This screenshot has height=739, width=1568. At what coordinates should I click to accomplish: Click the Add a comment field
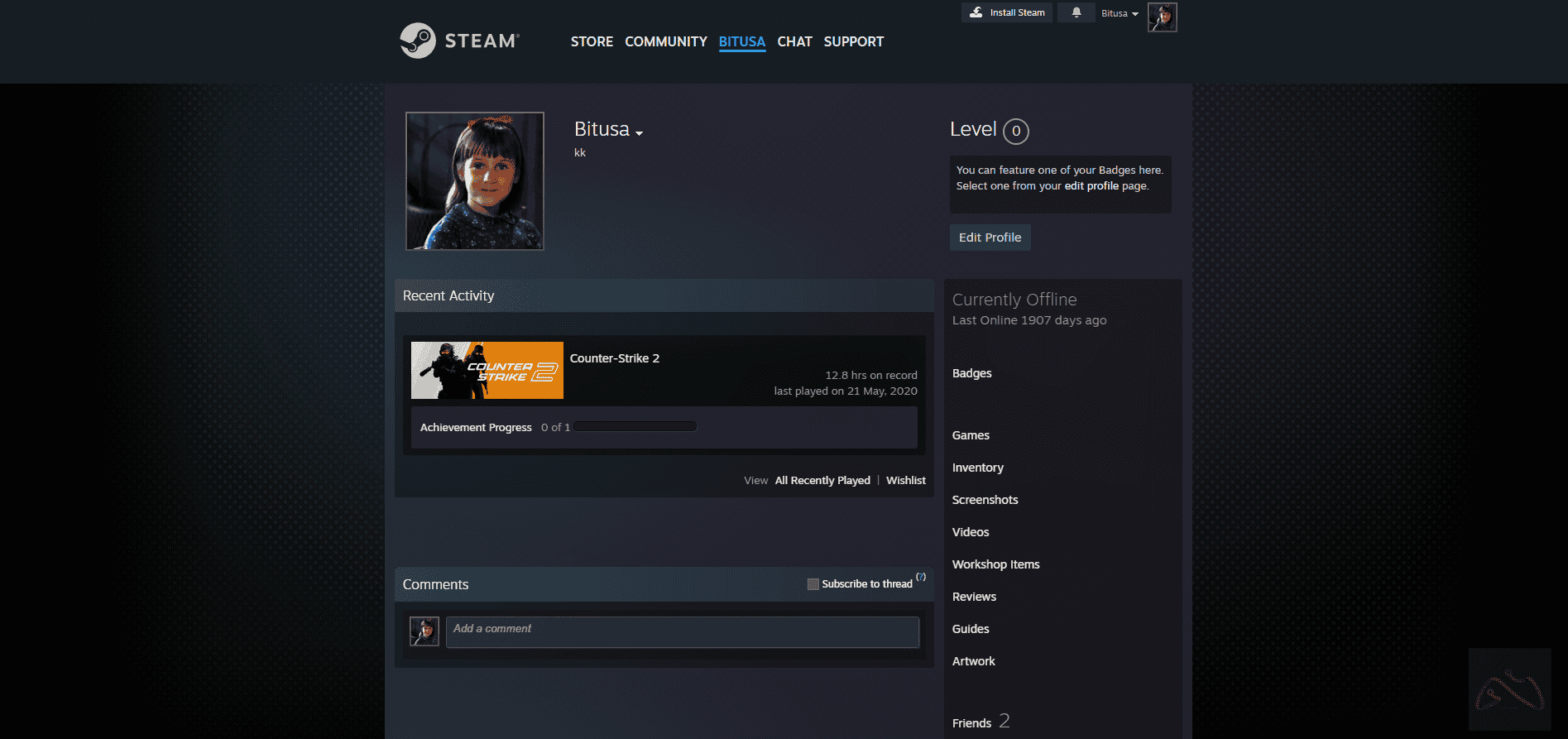(x=683, y=632)
